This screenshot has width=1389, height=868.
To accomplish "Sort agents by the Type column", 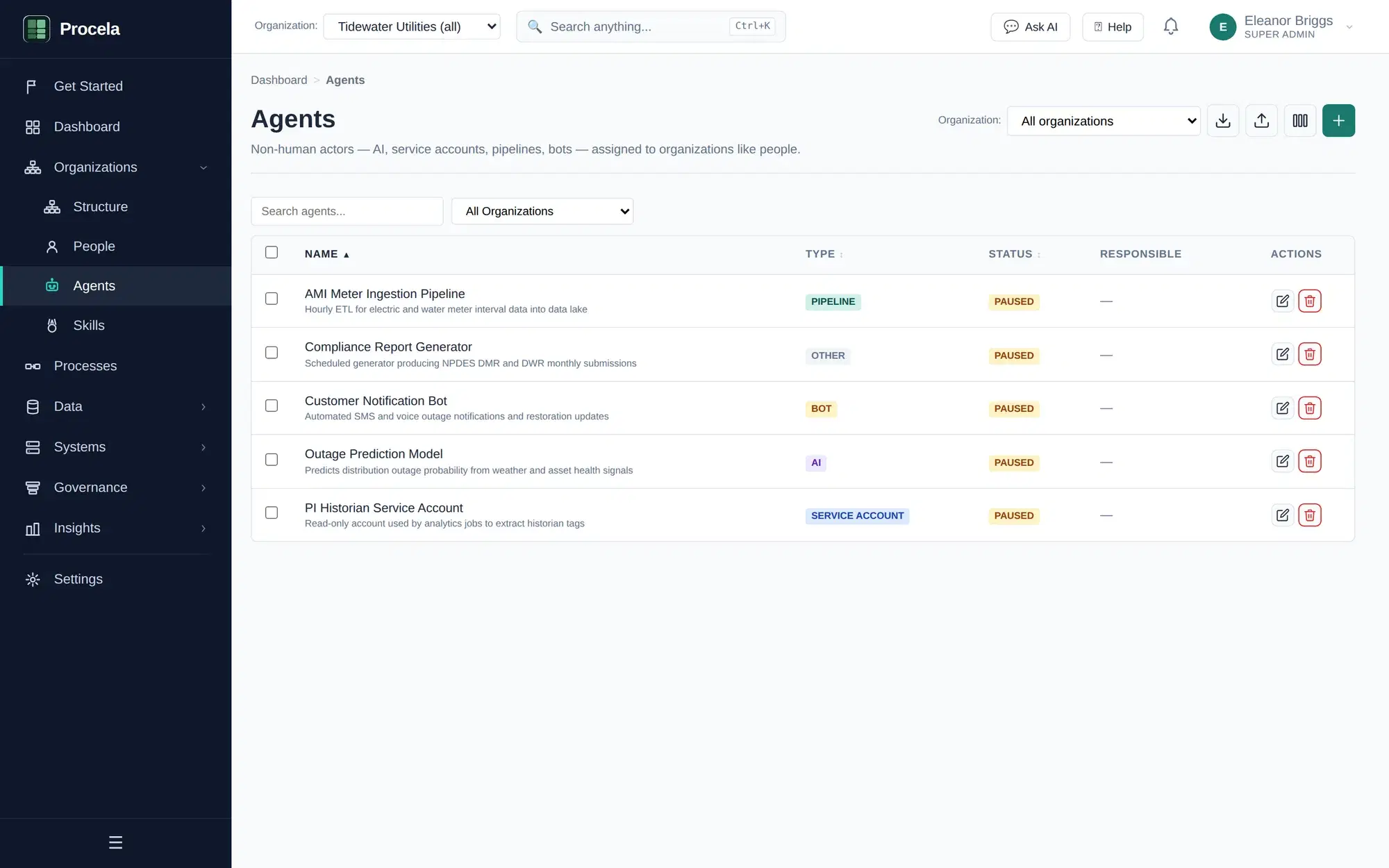I will 824,254.
